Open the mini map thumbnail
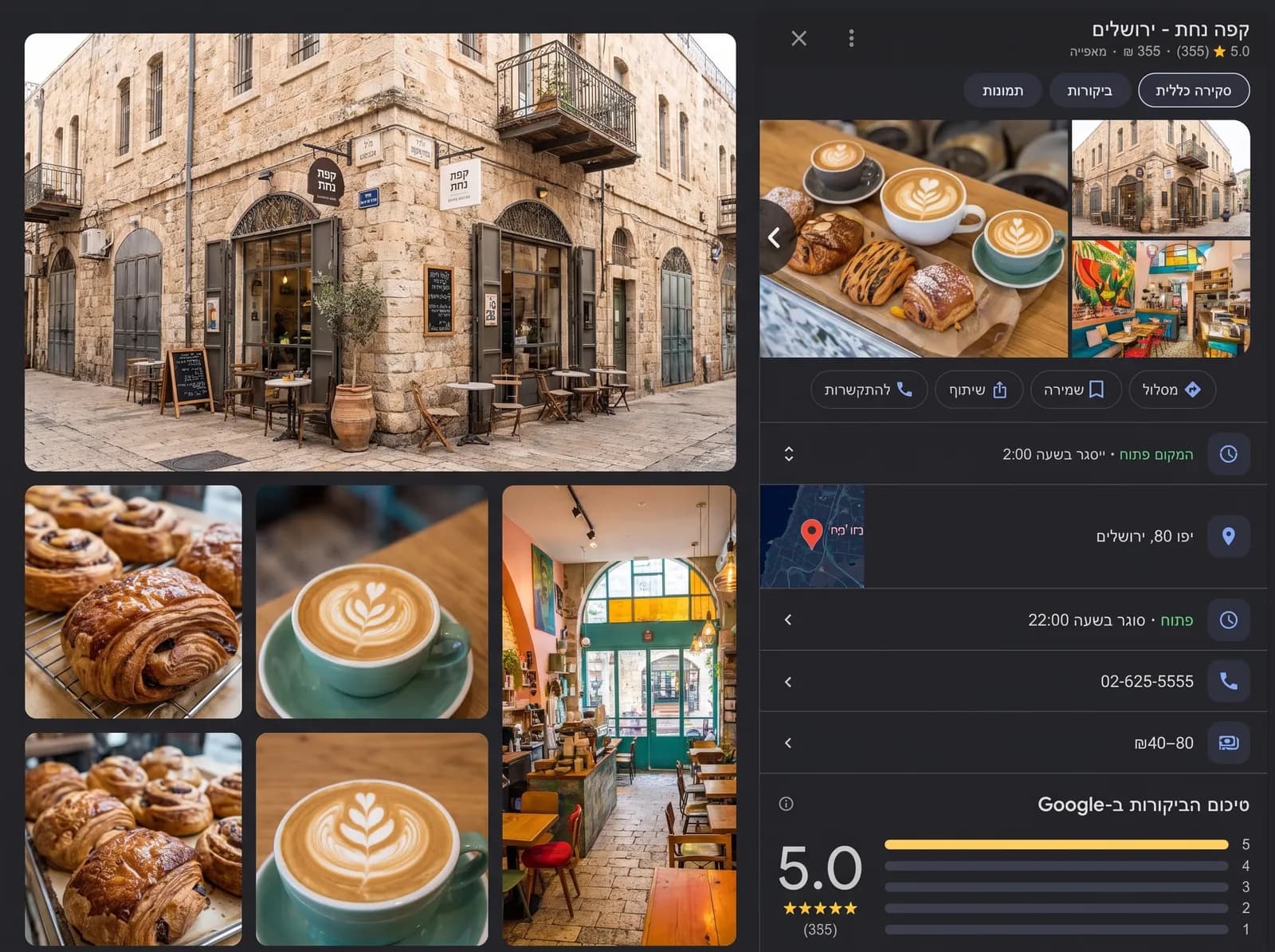 812,536
